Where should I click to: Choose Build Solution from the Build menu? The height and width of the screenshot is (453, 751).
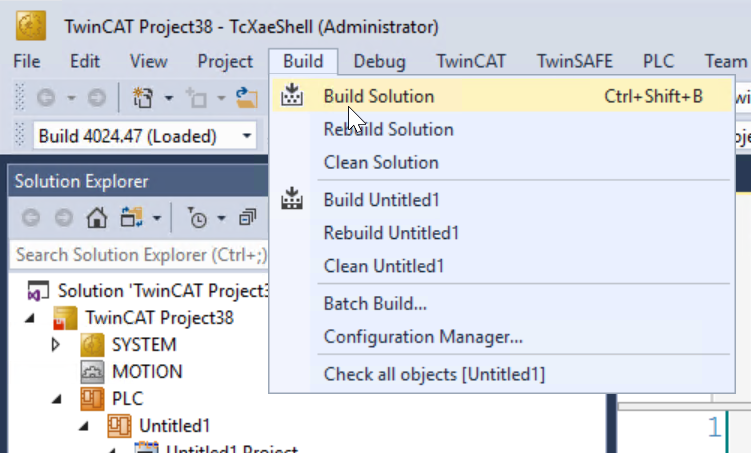tap(378, 96)
